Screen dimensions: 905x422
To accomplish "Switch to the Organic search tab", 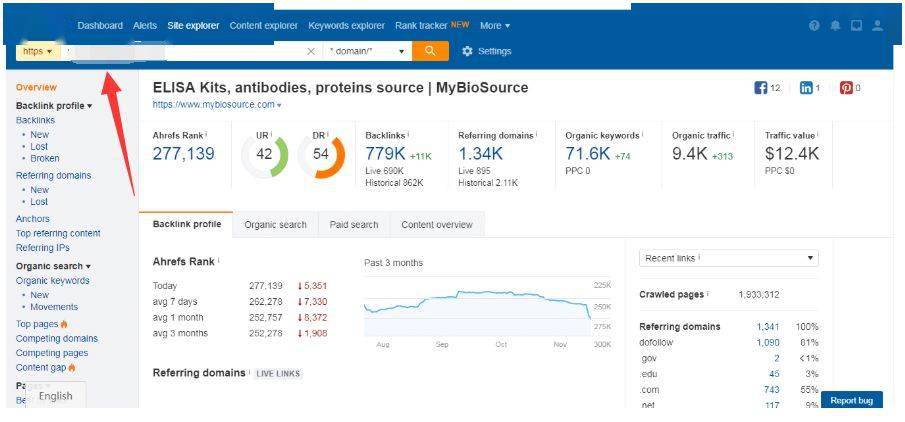I will click(x=275, y=225).
